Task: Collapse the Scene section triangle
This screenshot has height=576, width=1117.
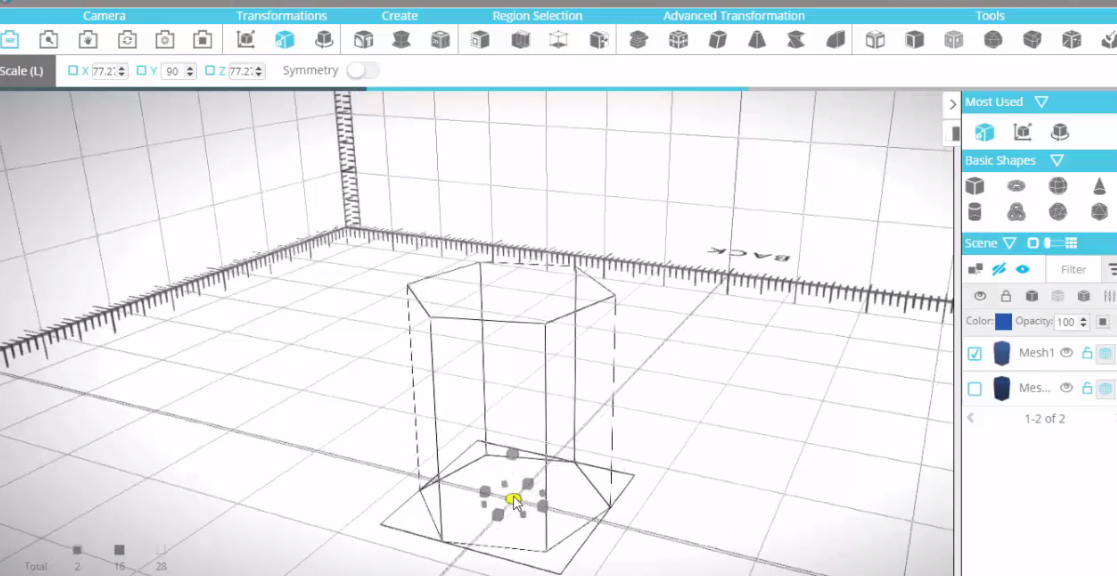Action: pos(1009,243)
